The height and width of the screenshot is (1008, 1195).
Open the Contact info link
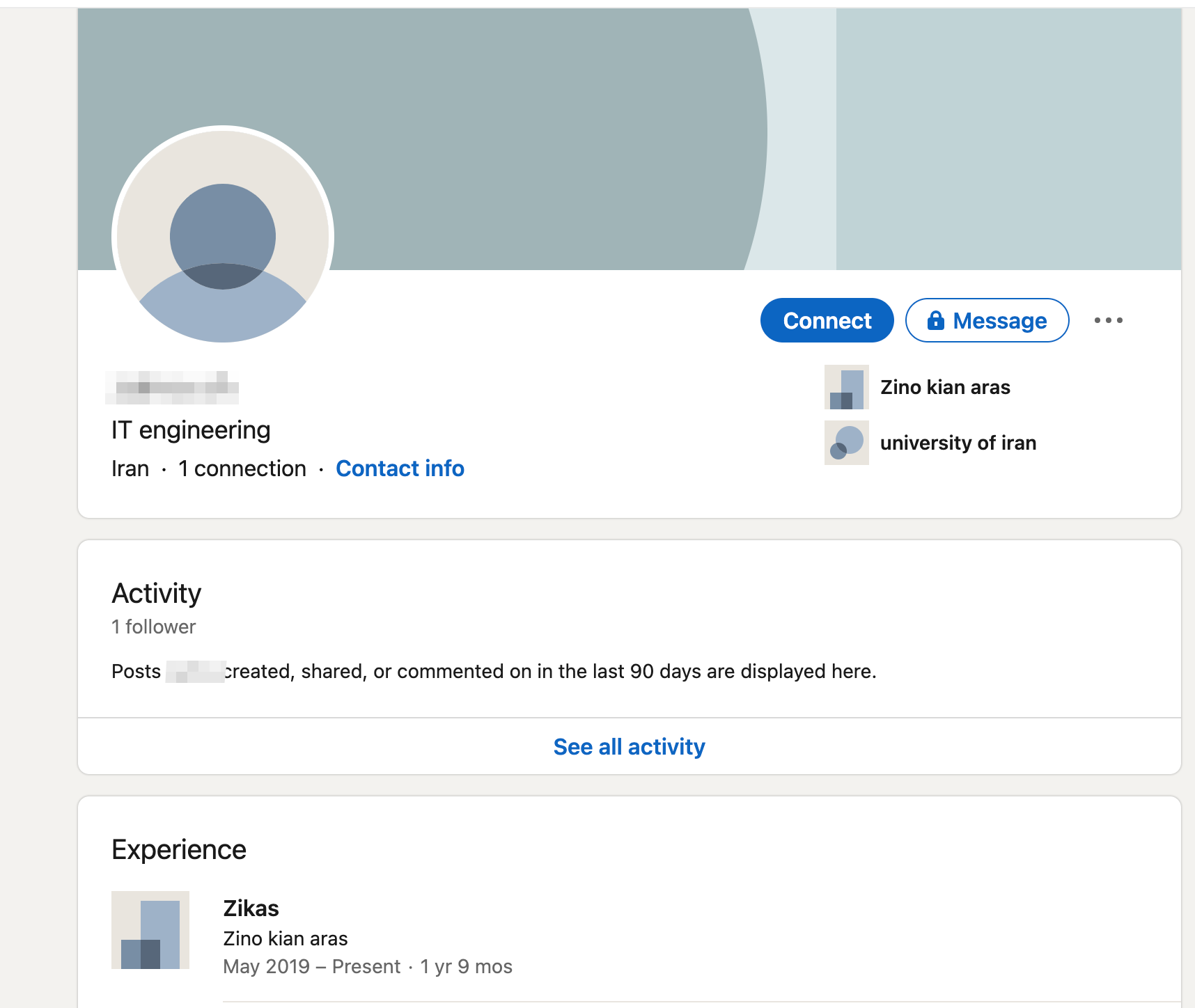point(400,468)
